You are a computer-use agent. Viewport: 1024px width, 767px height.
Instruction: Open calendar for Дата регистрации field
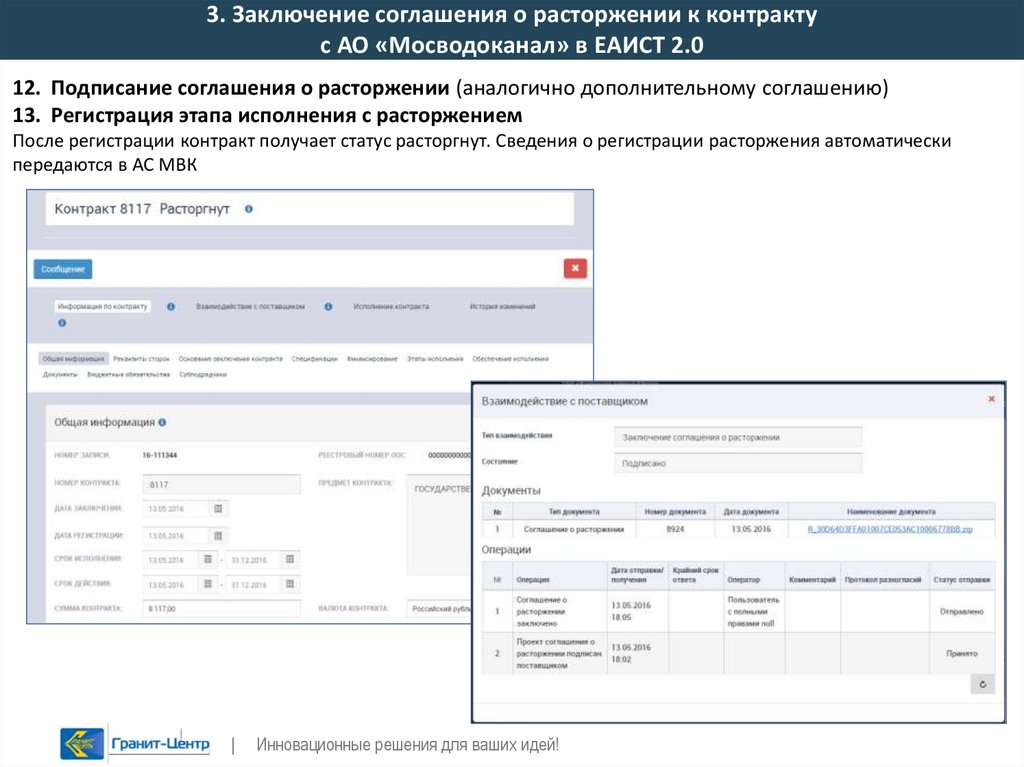point(218,536)
